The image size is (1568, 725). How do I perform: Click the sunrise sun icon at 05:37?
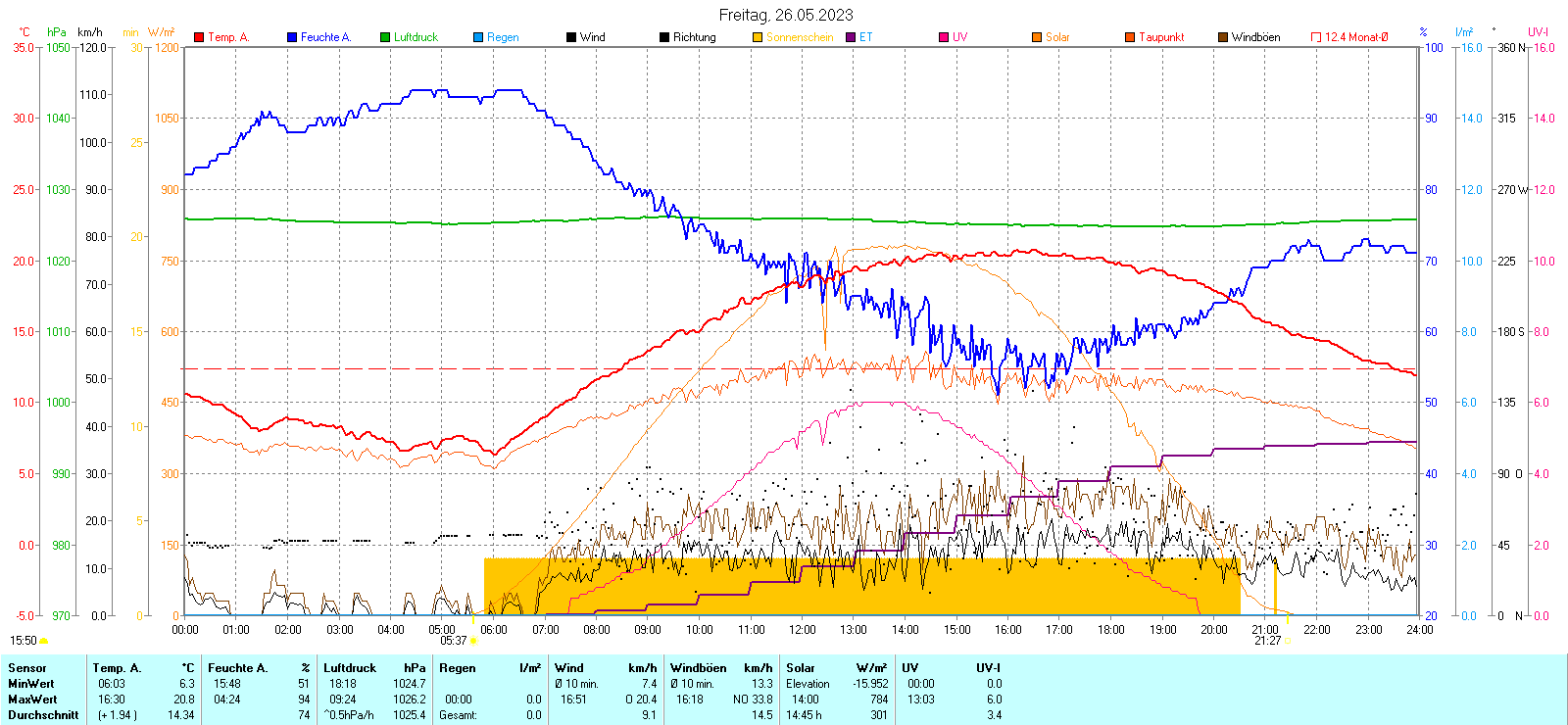coord(473,641)
